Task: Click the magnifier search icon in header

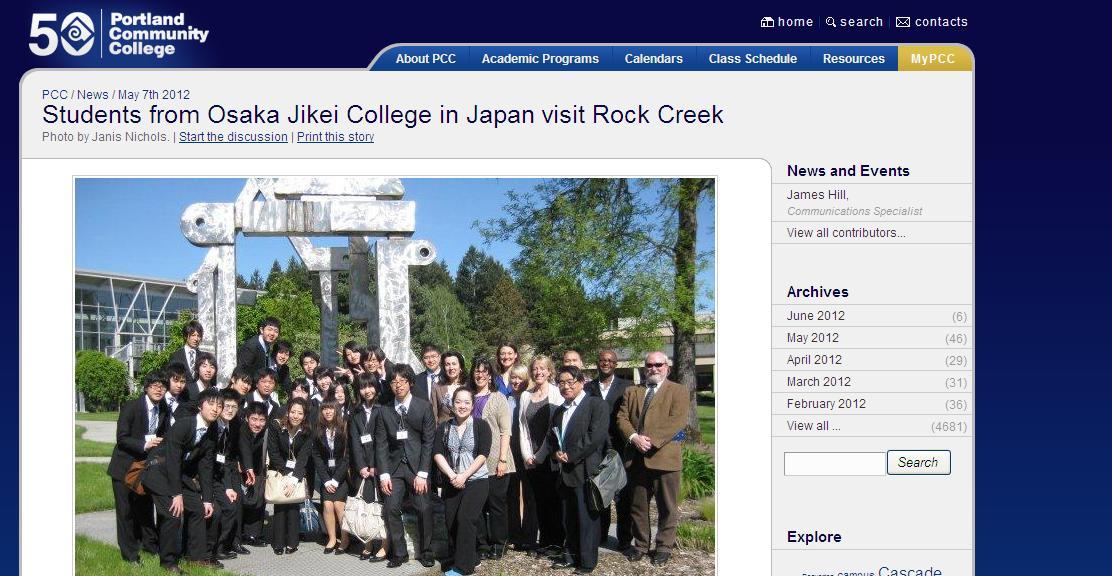Action: pyautogui.click(x=831, y=22)
